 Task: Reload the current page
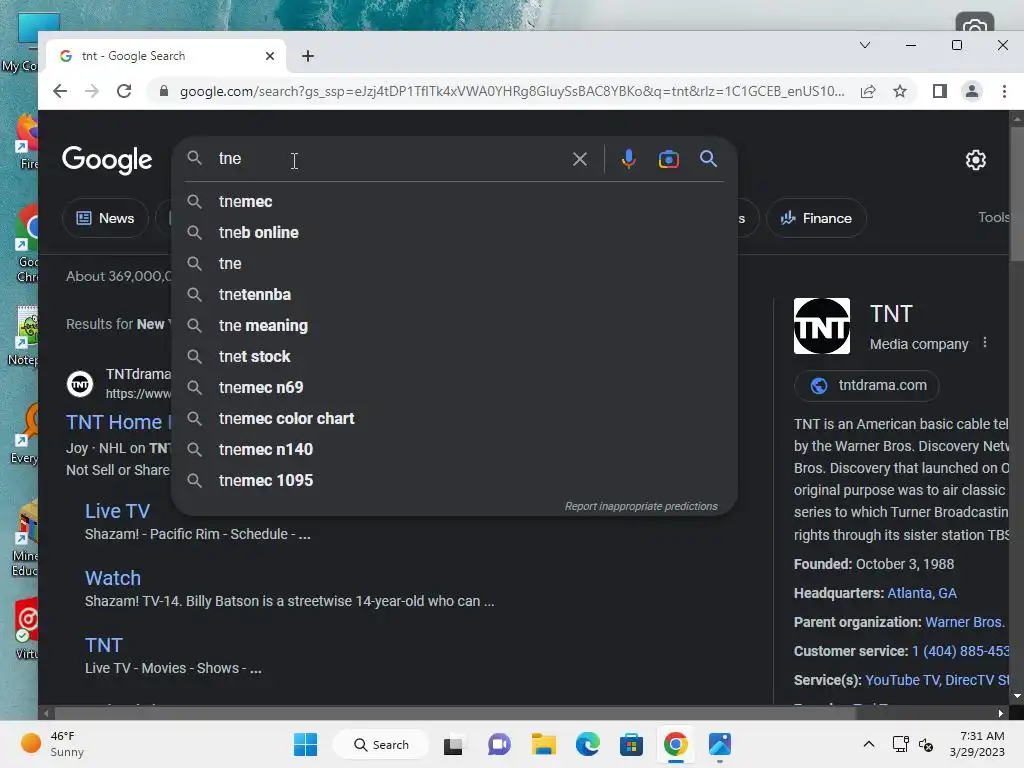tap(124, 91)
